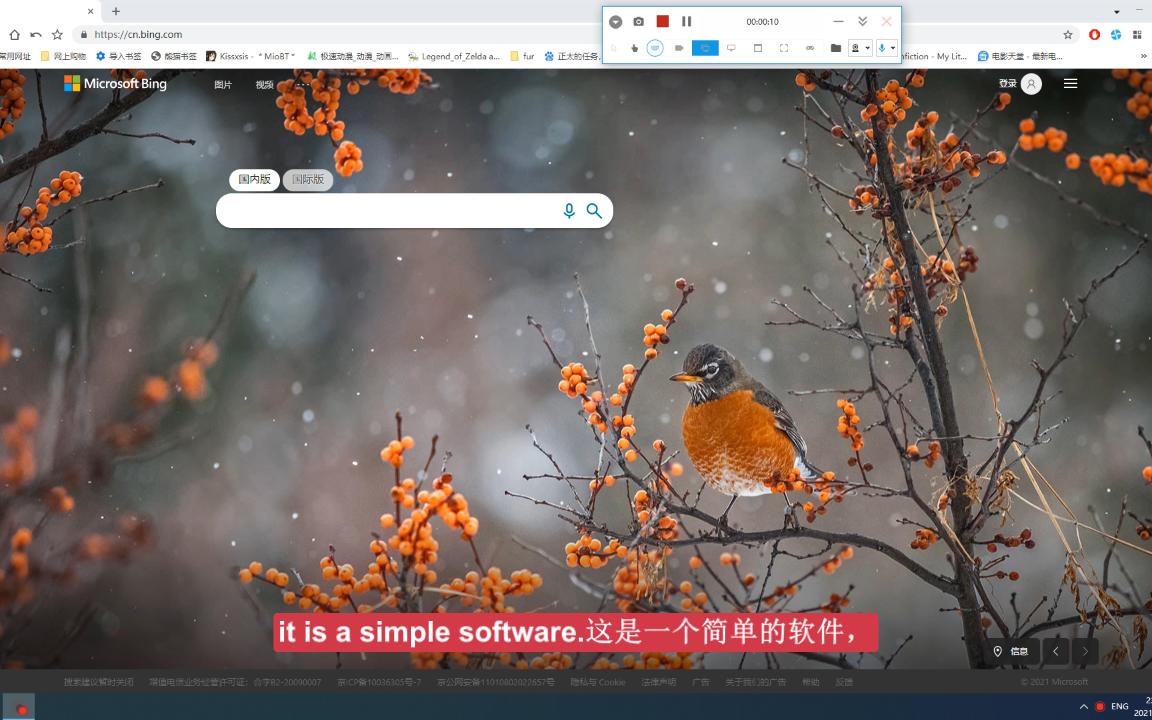Viewport: 1152px width, 720px height.
Task: Expand hidden taskbar icons with the chevron
Action: click(1082, 705)
